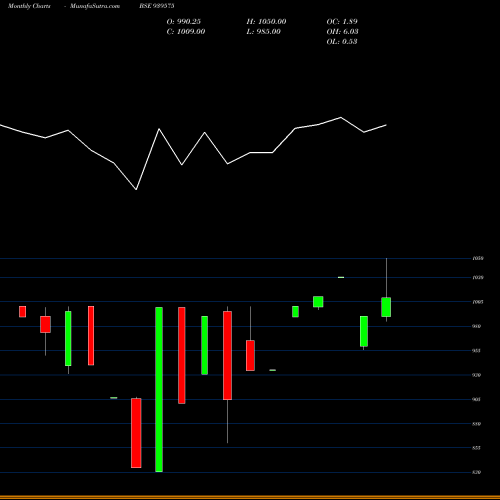Click the 820 price axis label

(x=477, y=472)
